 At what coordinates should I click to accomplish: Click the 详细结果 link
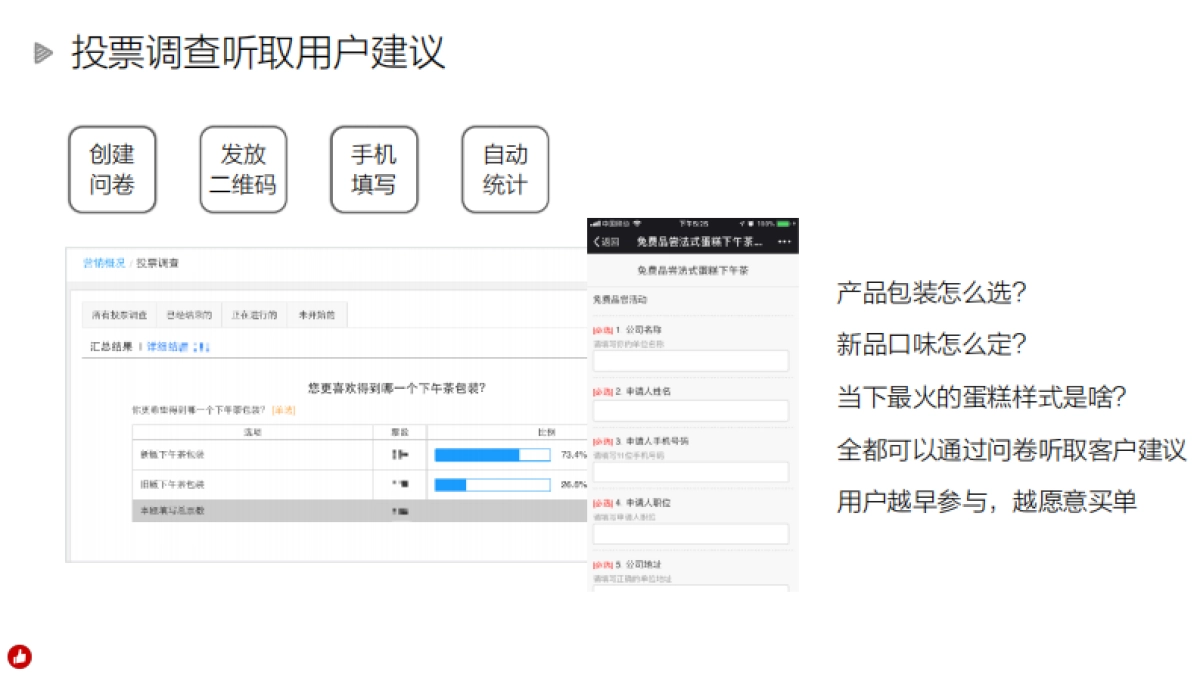(x=165, y=345)
